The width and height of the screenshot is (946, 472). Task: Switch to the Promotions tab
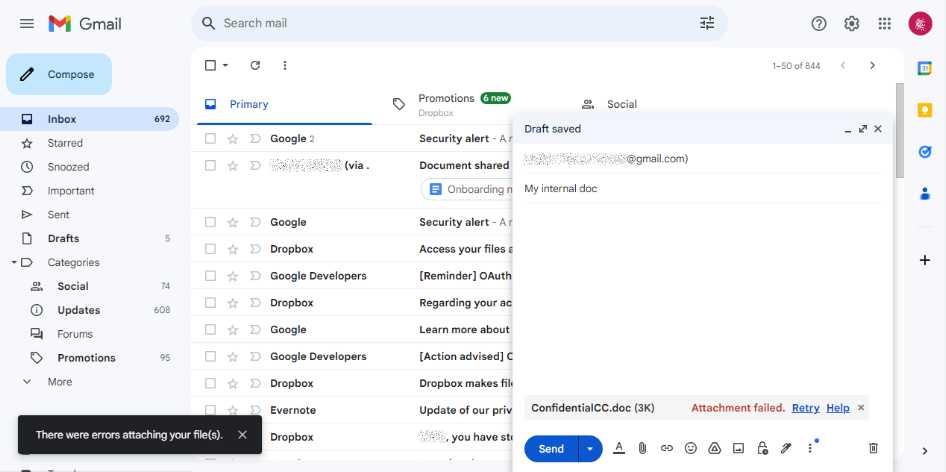click(x=474, y=104)
